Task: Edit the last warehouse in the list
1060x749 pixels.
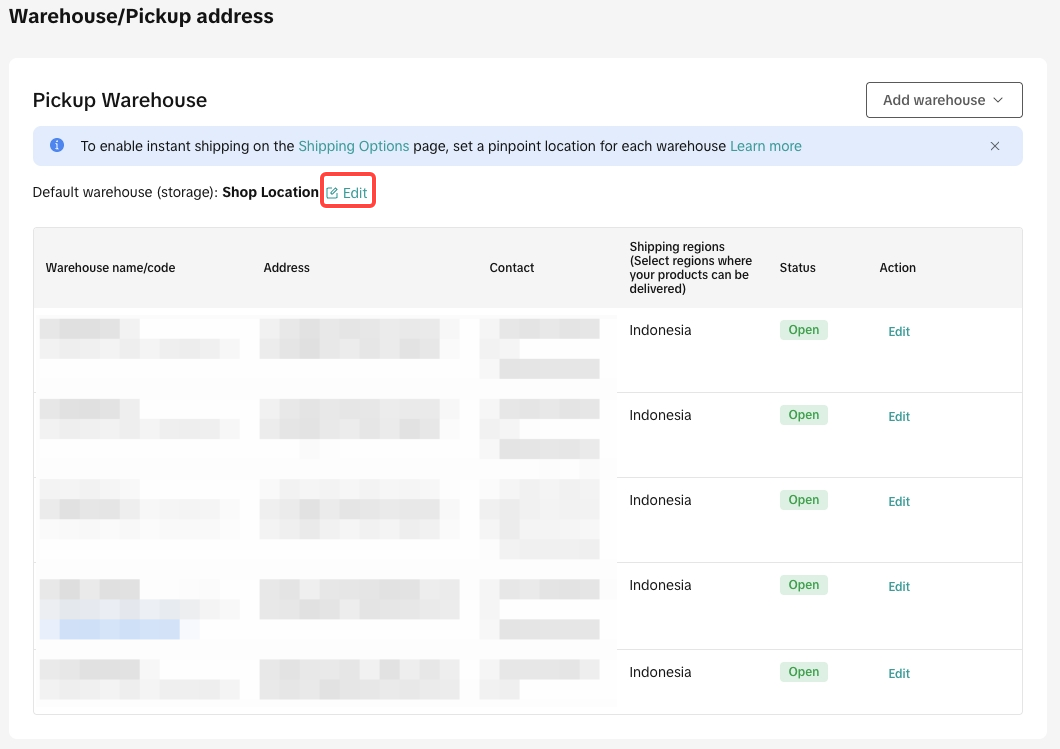Action: (899, 674)
